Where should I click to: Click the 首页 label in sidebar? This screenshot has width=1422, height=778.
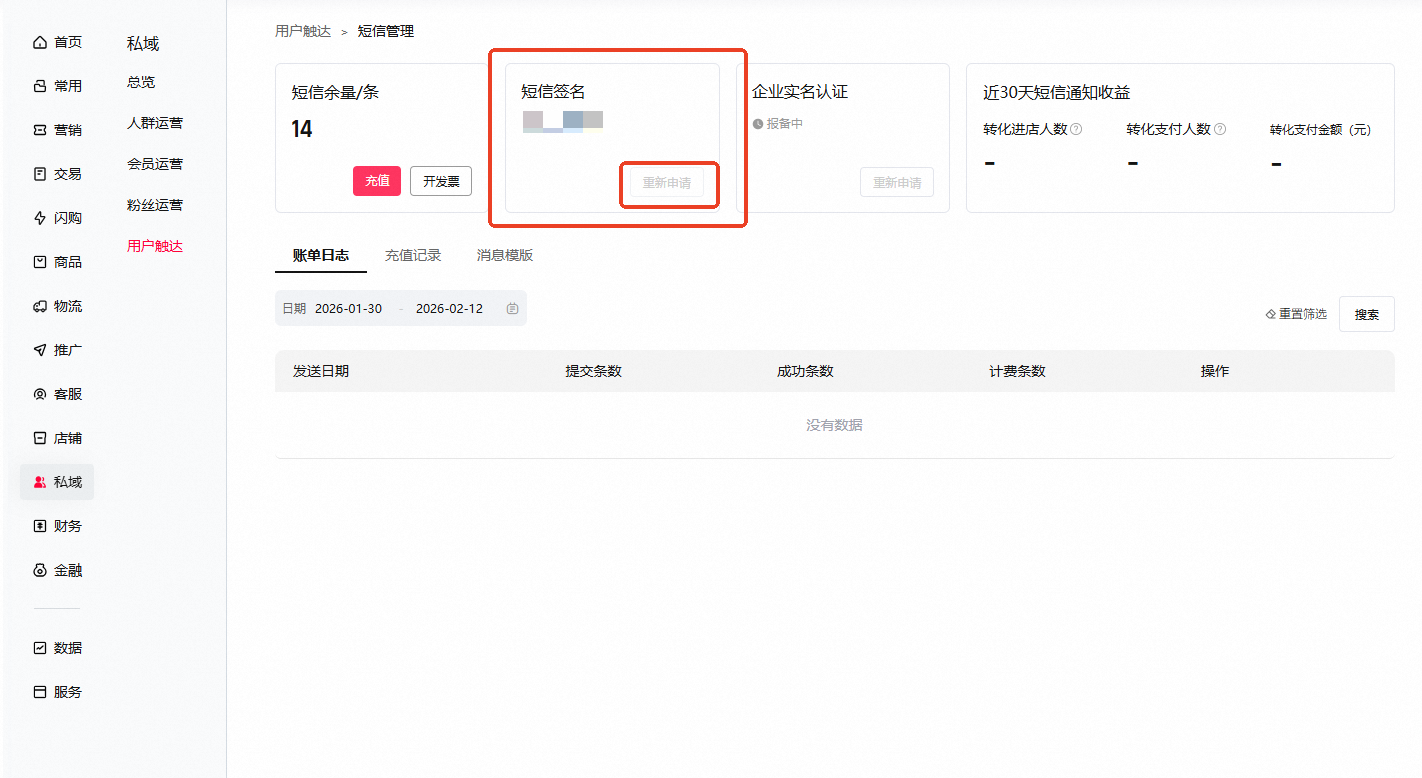coord(68,42)
